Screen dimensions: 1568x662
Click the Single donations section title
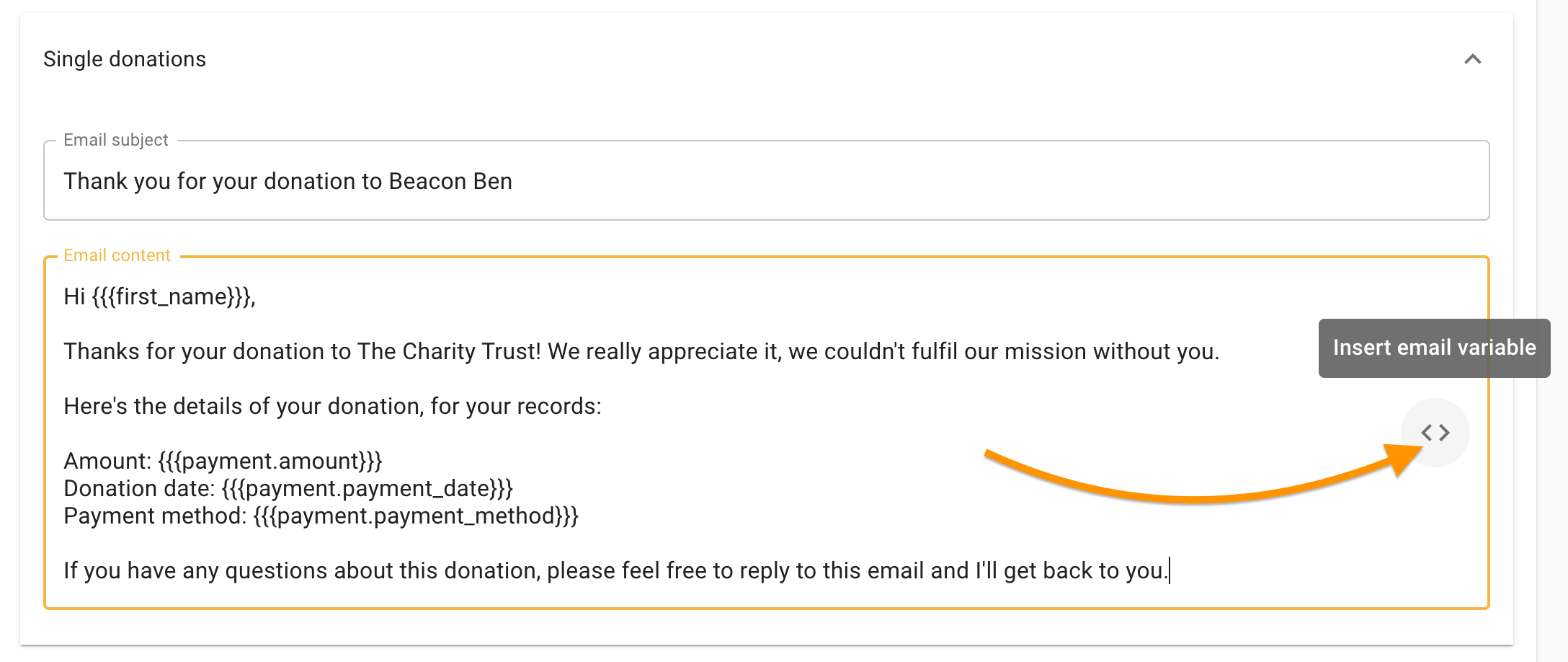coord(125,59)
